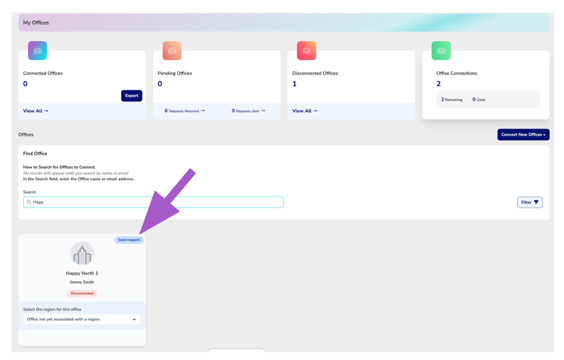Click the Jimmy Smith name
The height and width of the screenshot is (360, 564).
pos(82,282)
